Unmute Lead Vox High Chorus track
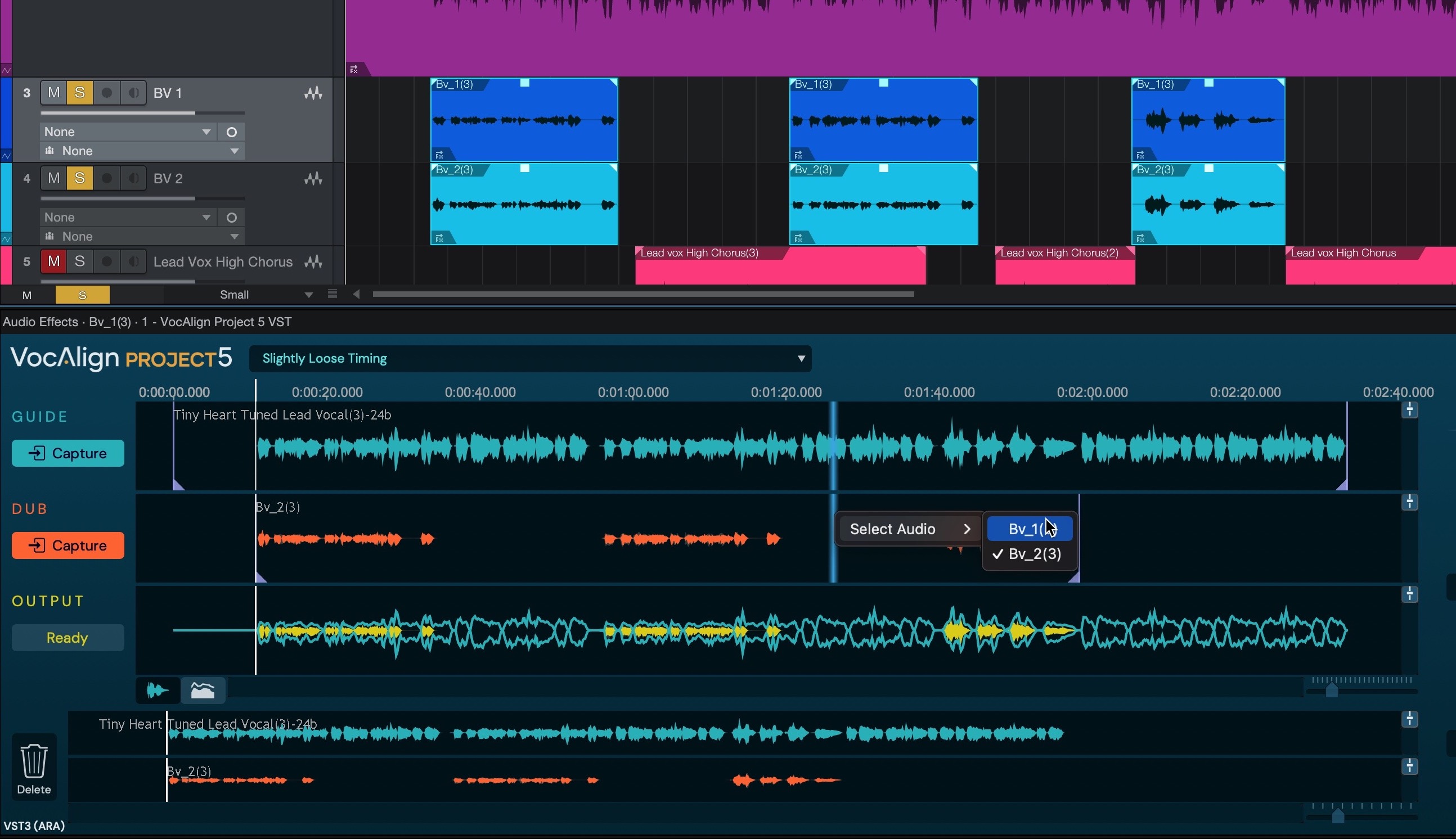The width and height of the screenshot is (1456, 839). [53, 261]
